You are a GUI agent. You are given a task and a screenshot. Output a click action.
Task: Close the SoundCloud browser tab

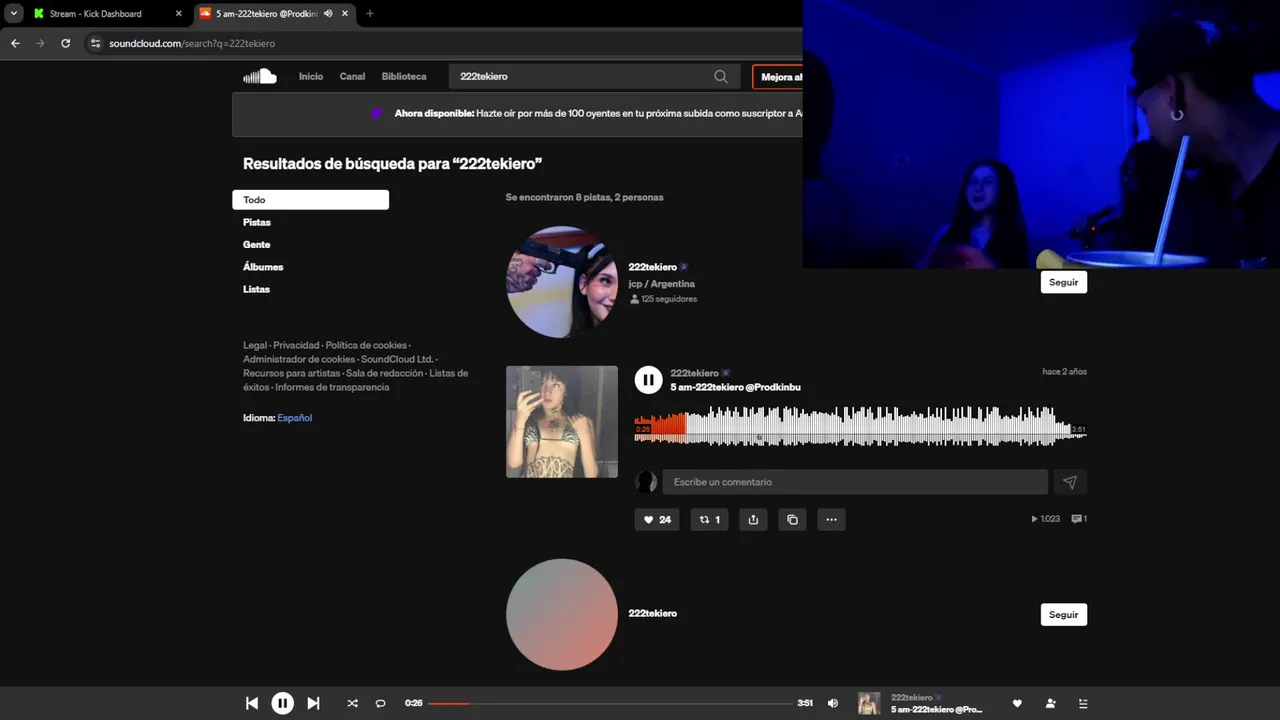click(x=345, y=13)
